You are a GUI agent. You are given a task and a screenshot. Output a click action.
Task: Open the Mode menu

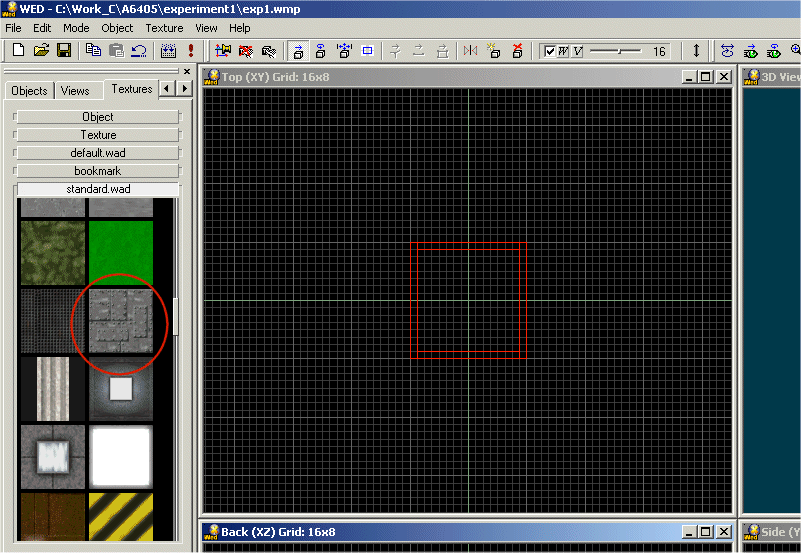[x=76, y=28]
